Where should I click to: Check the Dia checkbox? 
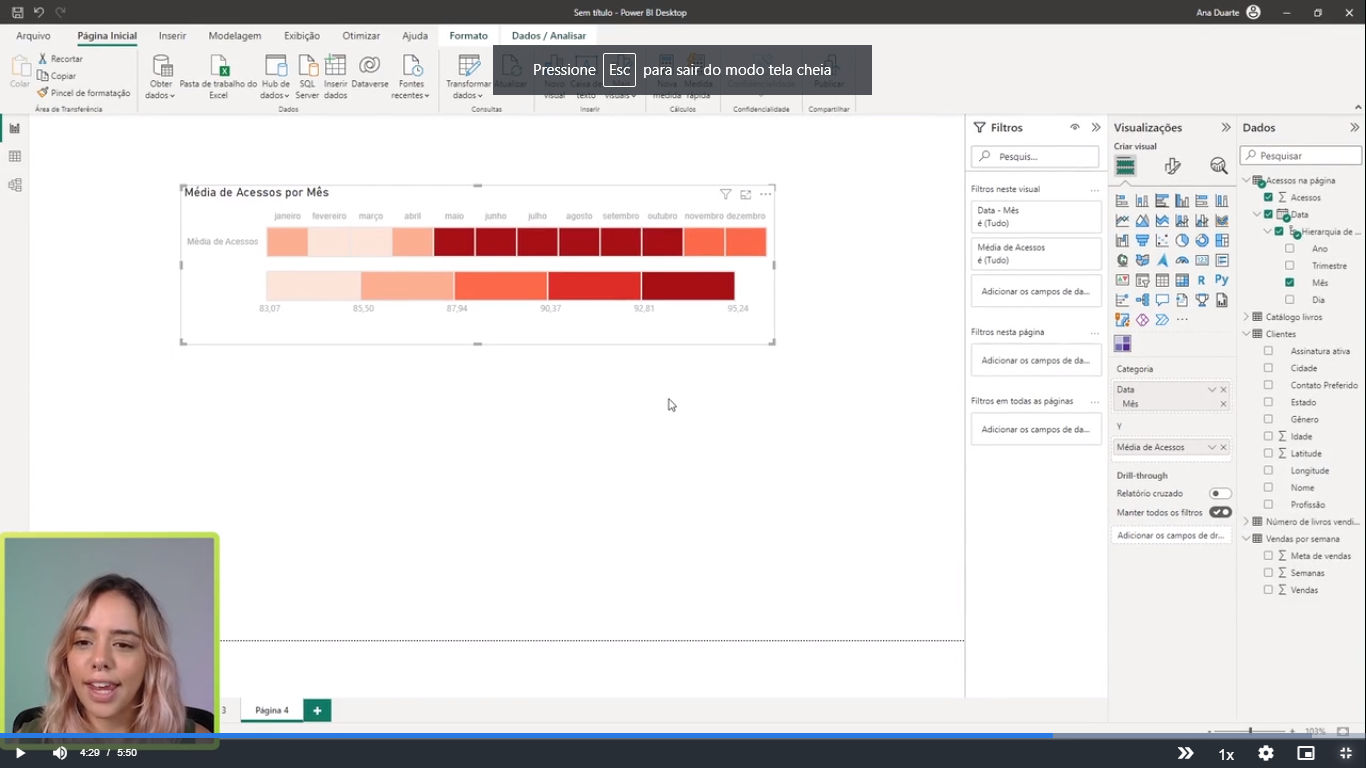[1290, 299]
